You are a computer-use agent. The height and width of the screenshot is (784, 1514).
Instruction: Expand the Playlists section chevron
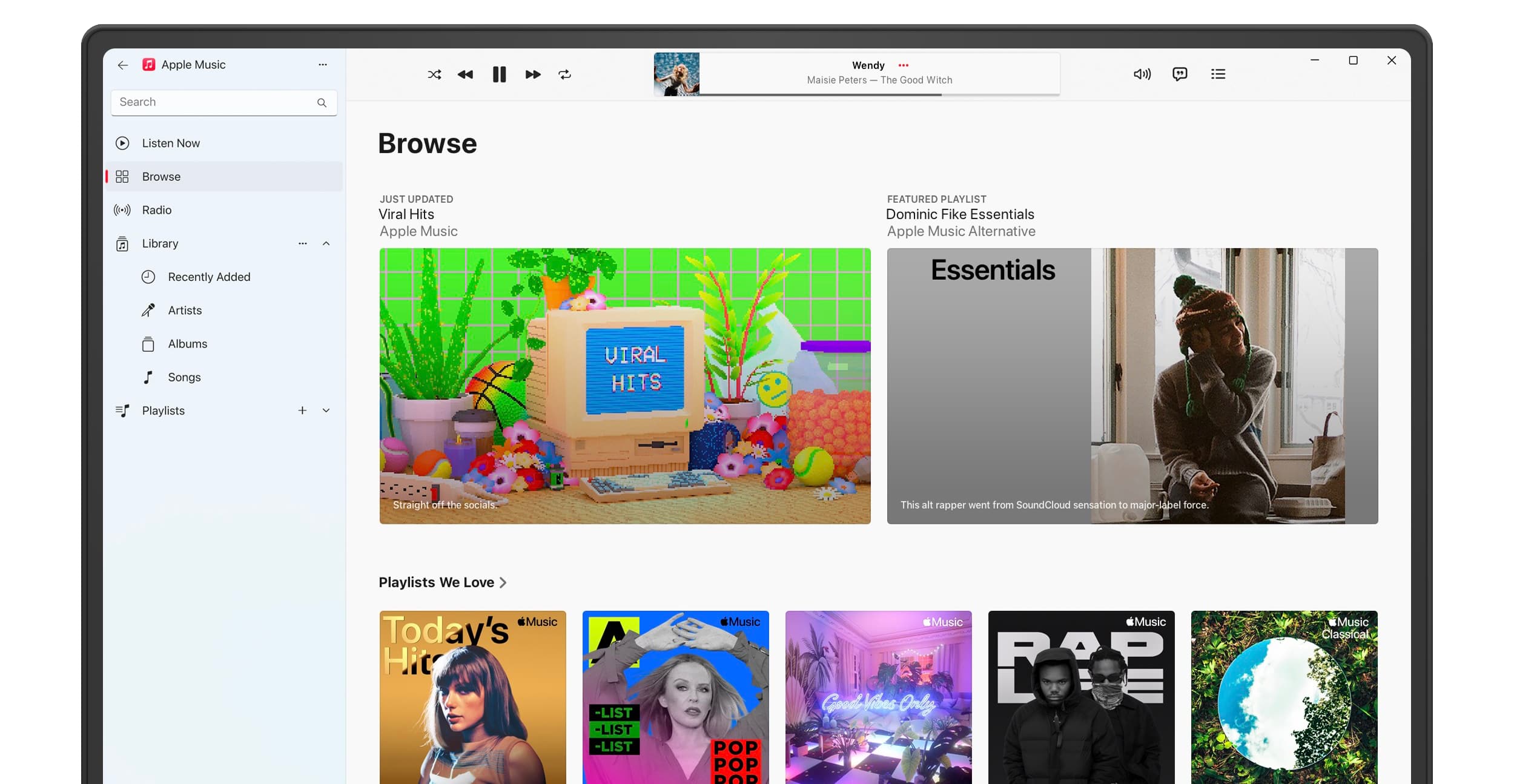coord(326,410)
